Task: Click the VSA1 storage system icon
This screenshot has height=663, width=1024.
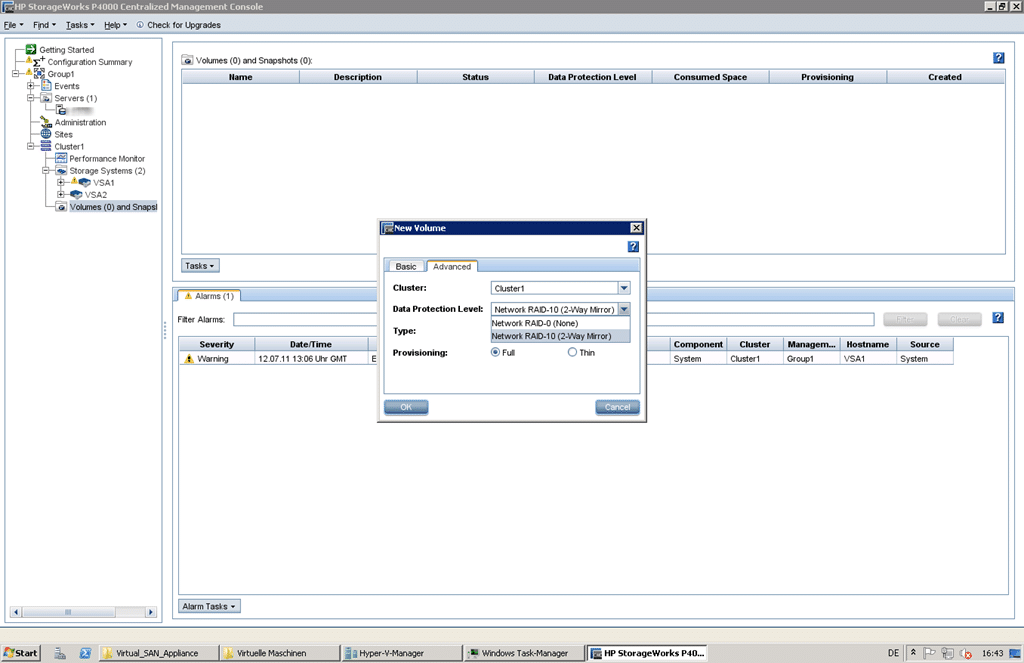Action: [x=84, y=182]
